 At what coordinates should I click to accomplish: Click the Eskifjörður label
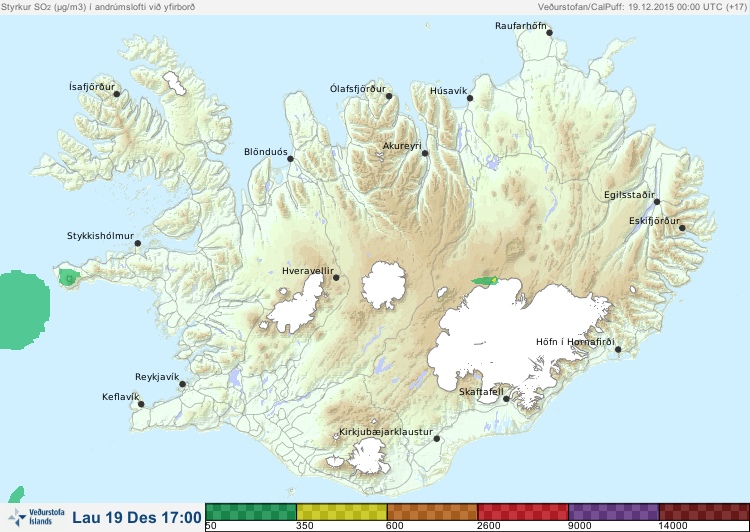[654, 221]
